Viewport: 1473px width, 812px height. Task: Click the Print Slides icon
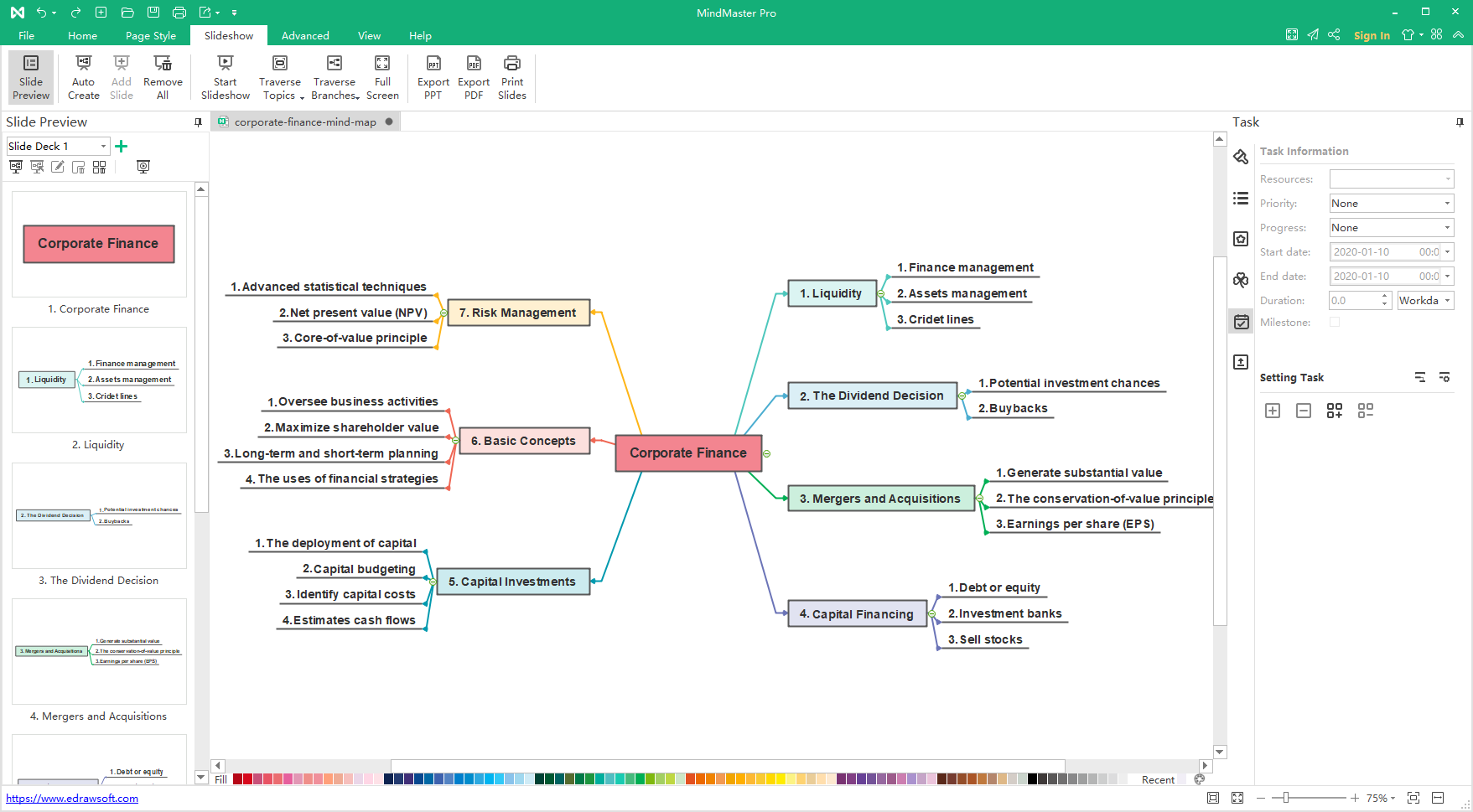point(511,64)
